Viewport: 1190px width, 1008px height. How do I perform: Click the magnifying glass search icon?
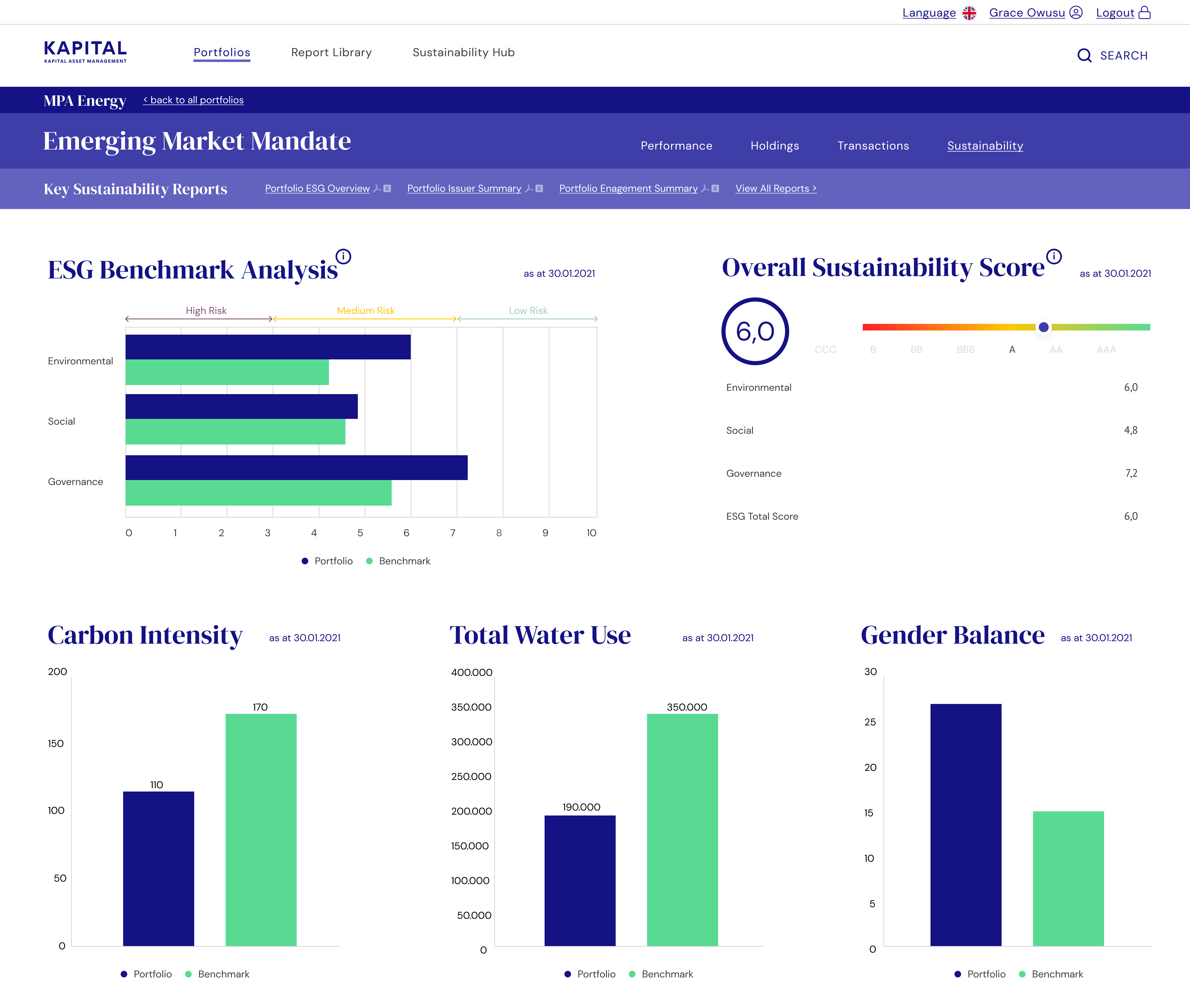pyautogui.click(x=1084, y=55)
